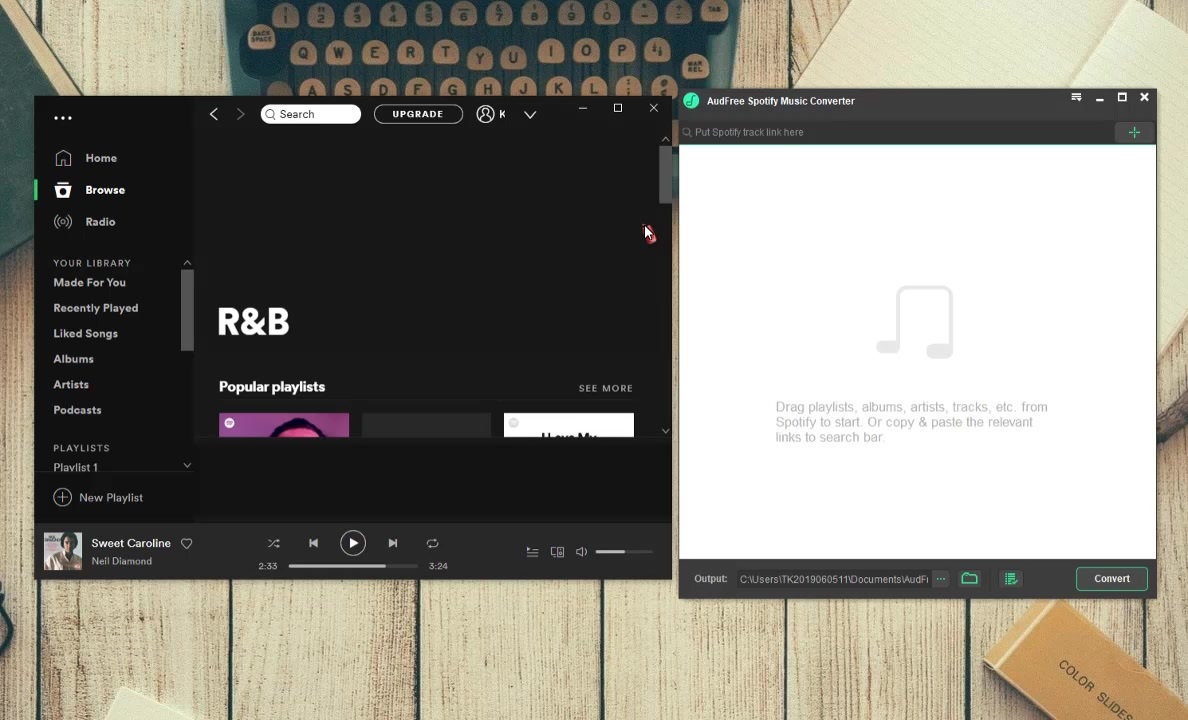The width and height of the screenshot is (1188, 720).
Task: Open the converted list icon in AudFree
Action: 1010,578
